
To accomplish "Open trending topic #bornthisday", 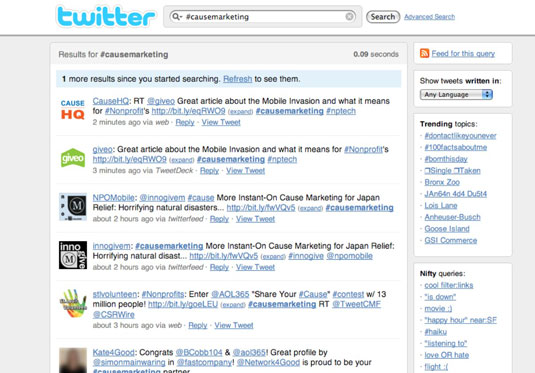I will tap(446, 159).
